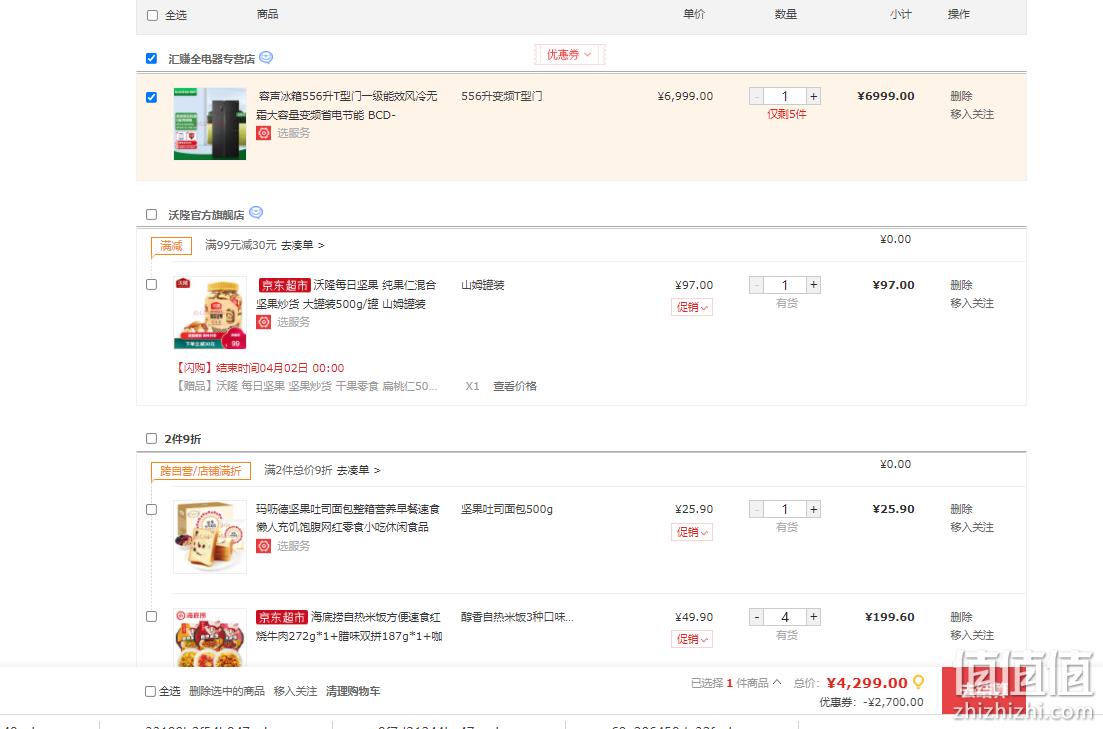1103x729 pixels.
Task: Move 玛呖德 toast bread to 移入关注
Action: [x=971, y=527]
